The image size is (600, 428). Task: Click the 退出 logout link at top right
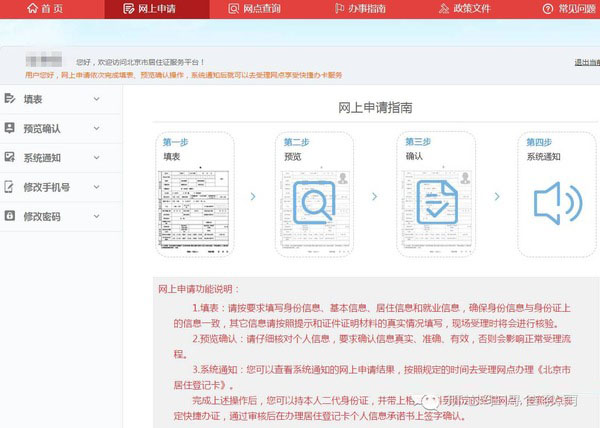(586, 62)
